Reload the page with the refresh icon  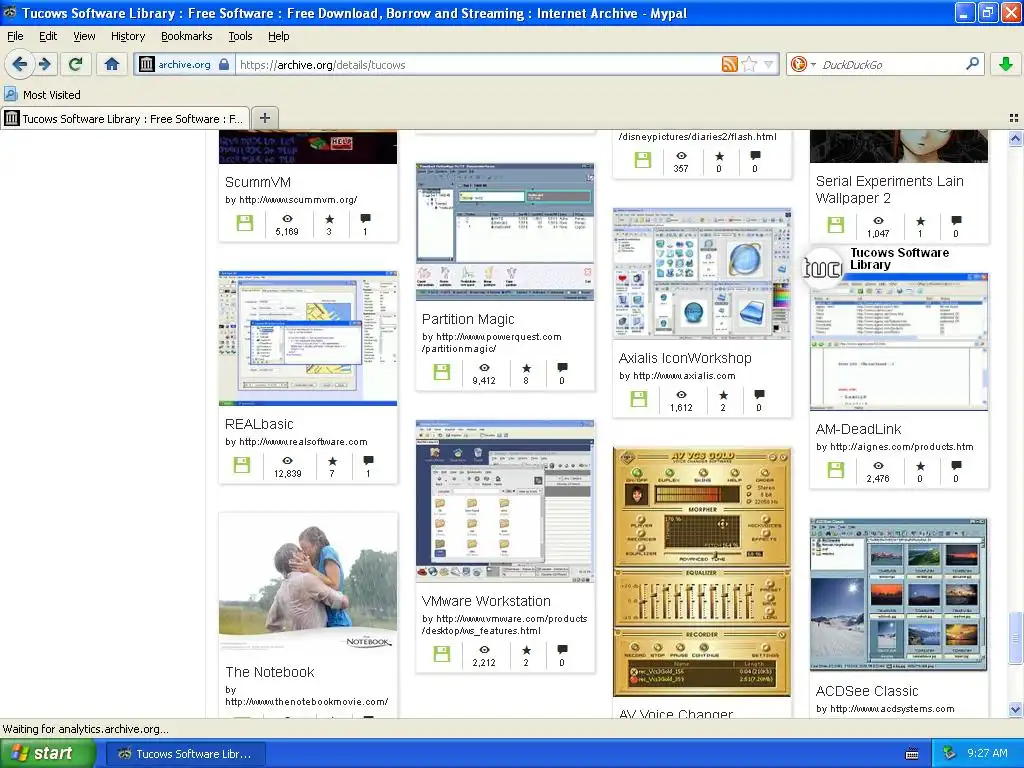coord(76,64)
